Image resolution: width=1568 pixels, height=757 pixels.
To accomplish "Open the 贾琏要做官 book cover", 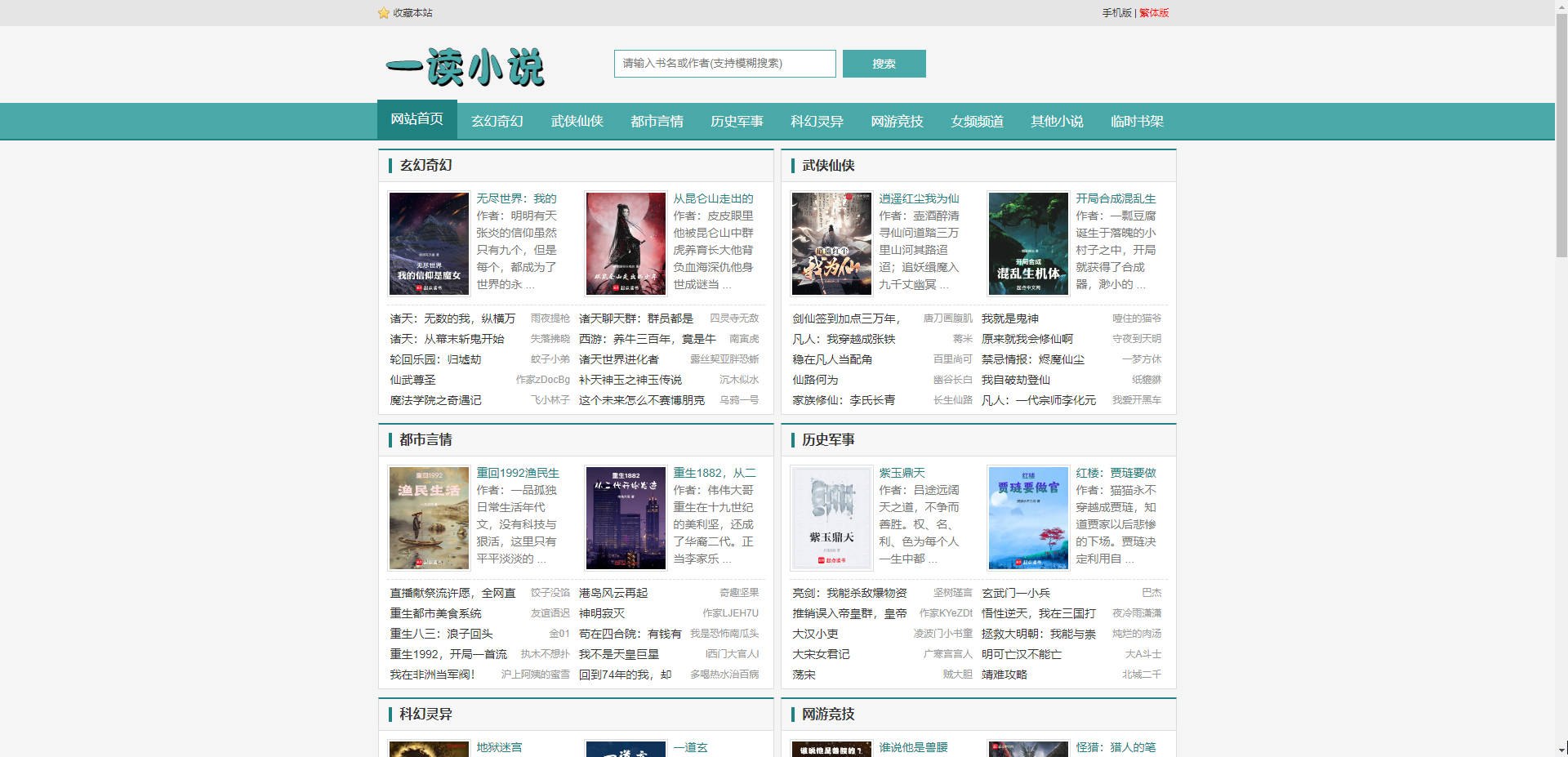I will (x=1028, y=518).
